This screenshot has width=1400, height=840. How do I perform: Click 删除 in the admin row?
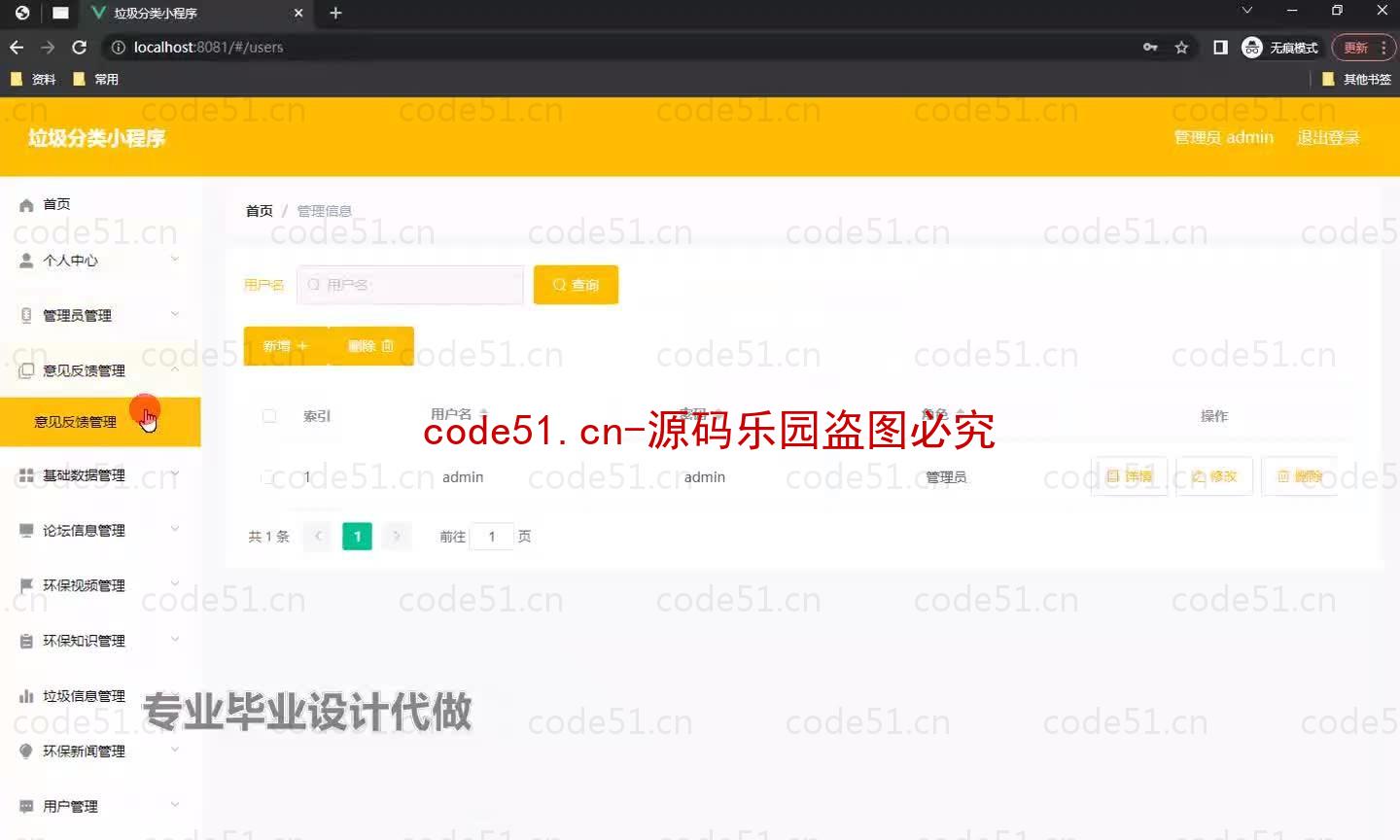click(1299, 476)
